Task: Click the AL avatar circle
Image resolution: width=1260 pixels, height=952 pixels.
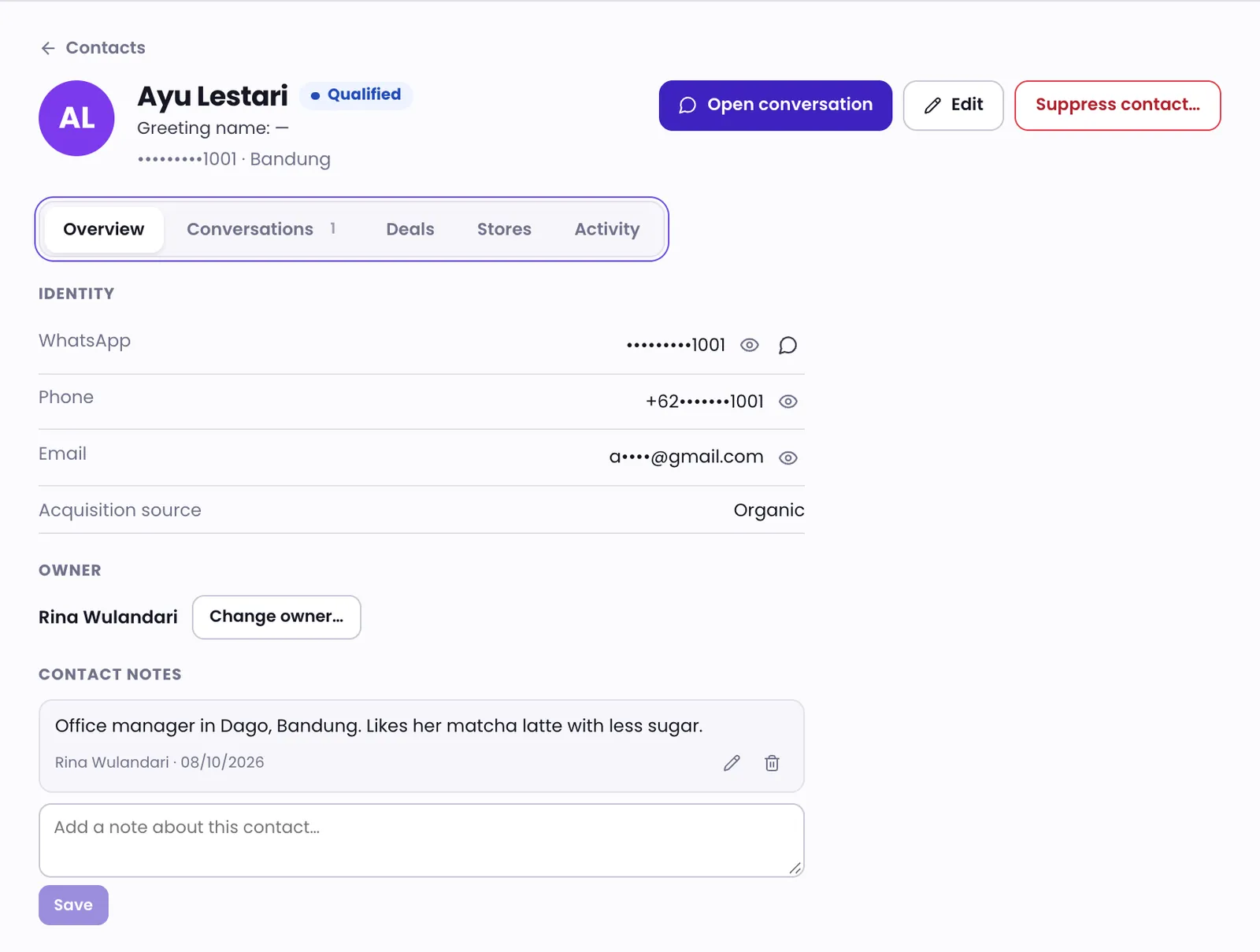Action: [x=76, y=118]
